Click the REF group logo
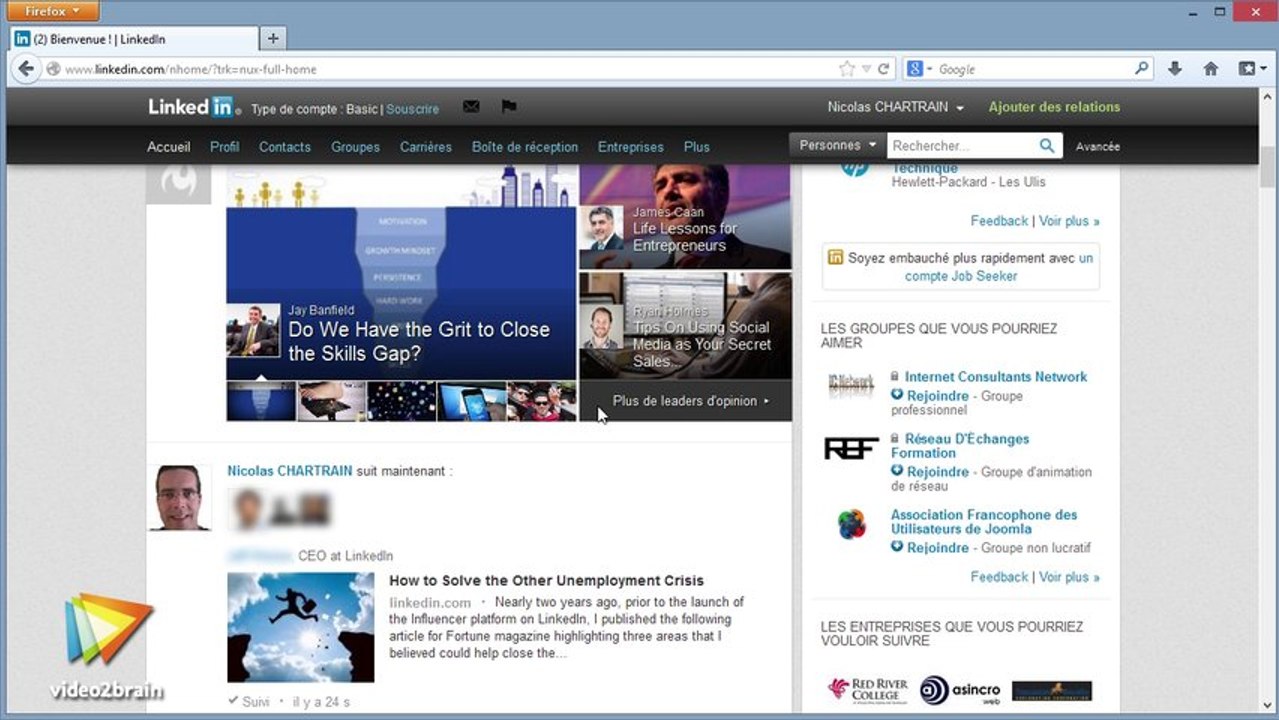Screen dimensions: 1279x720 (851, 448)
